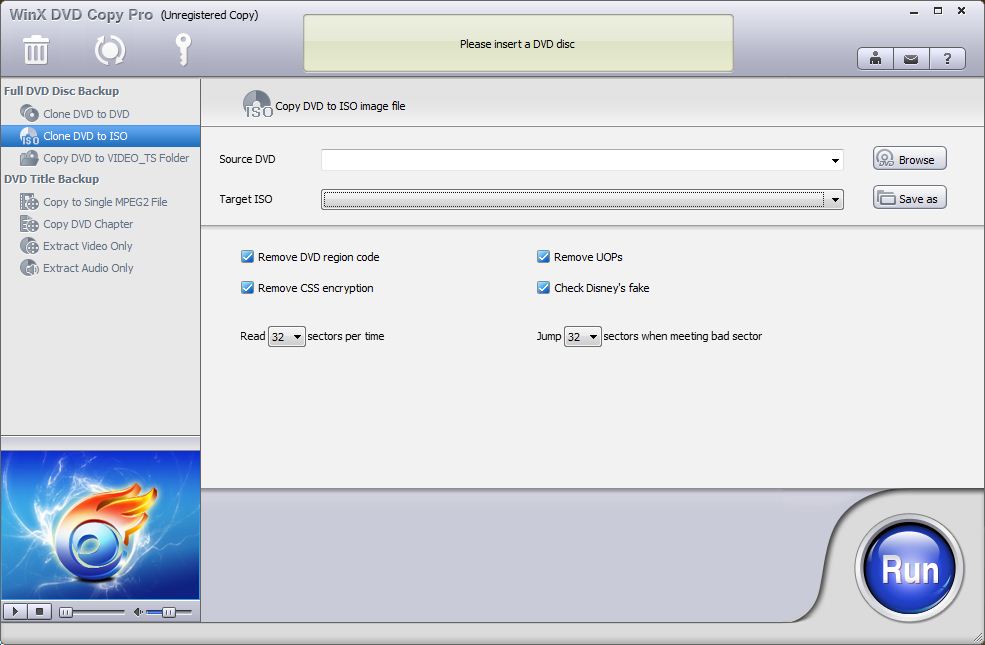This screenshot has width=985, height=645.
Task: Click the volume speaker icon in player
Action: click(138, 612)
